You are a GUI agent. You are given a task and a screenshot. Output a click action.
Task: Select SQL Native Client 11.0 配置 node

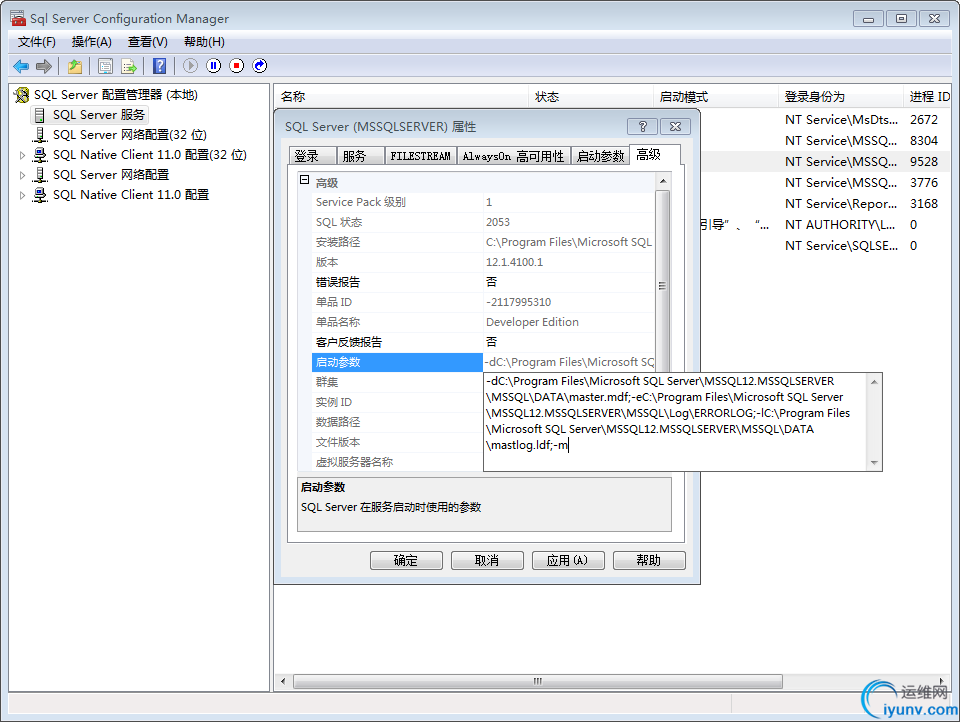pos(130,195)
